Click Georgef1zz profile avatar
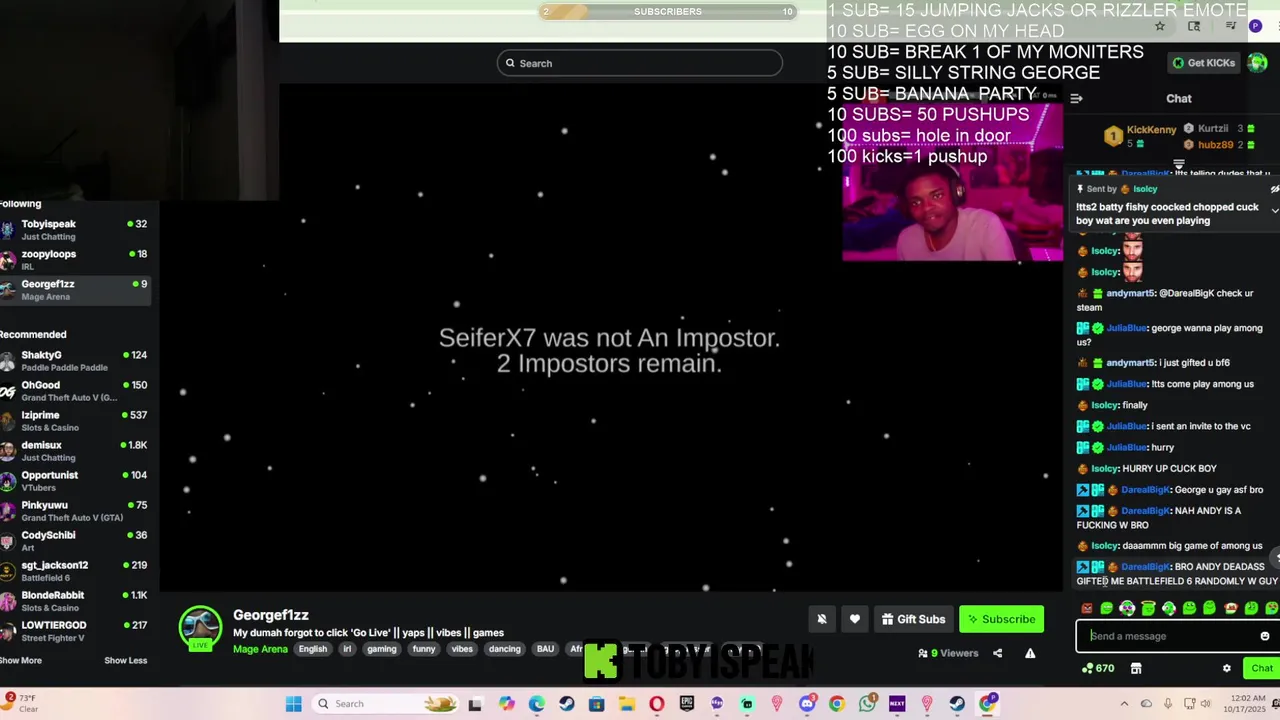Viewport: 1280px width, 720px height. click(200, 627)
